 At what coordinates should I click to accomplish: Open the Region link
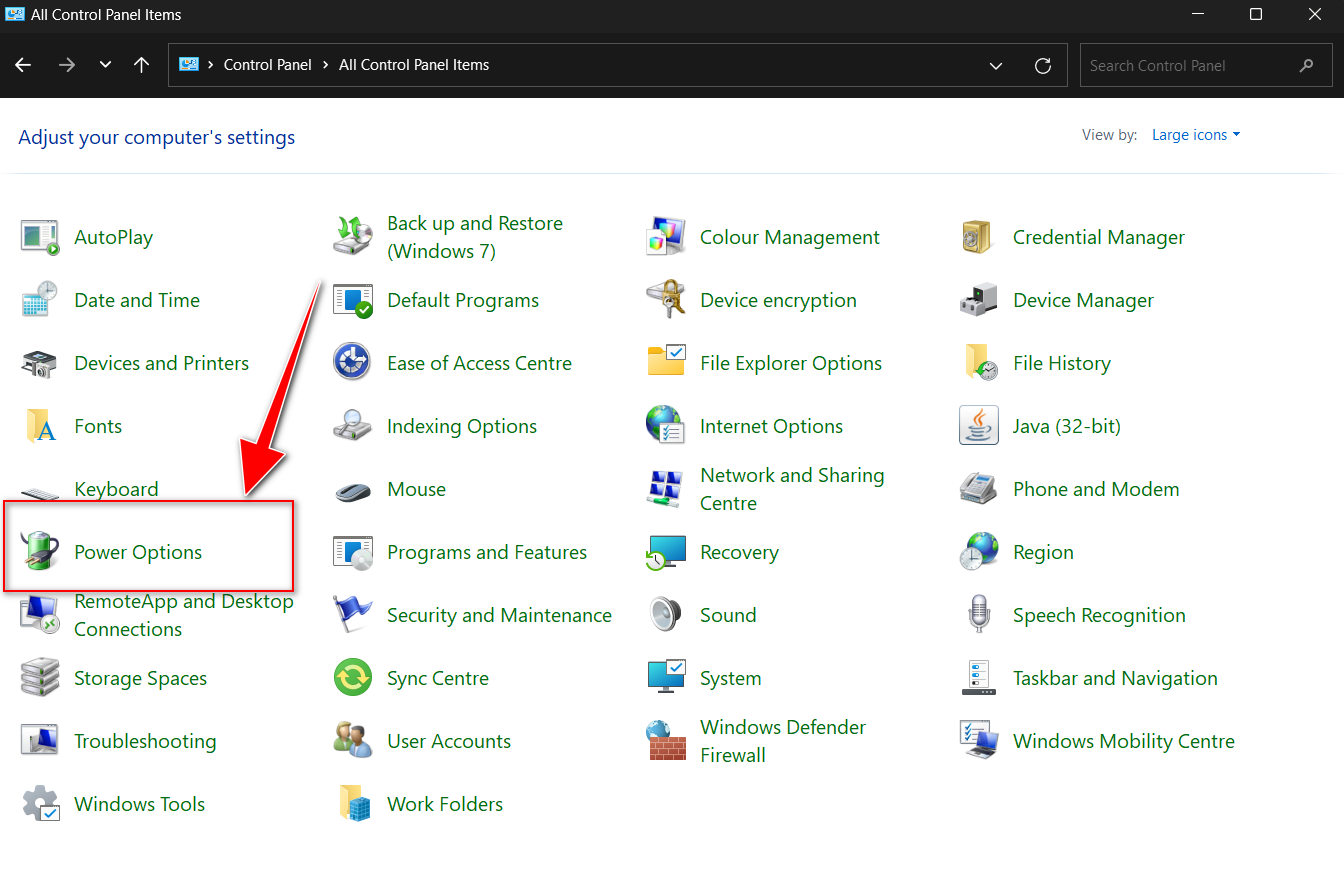1043,553
